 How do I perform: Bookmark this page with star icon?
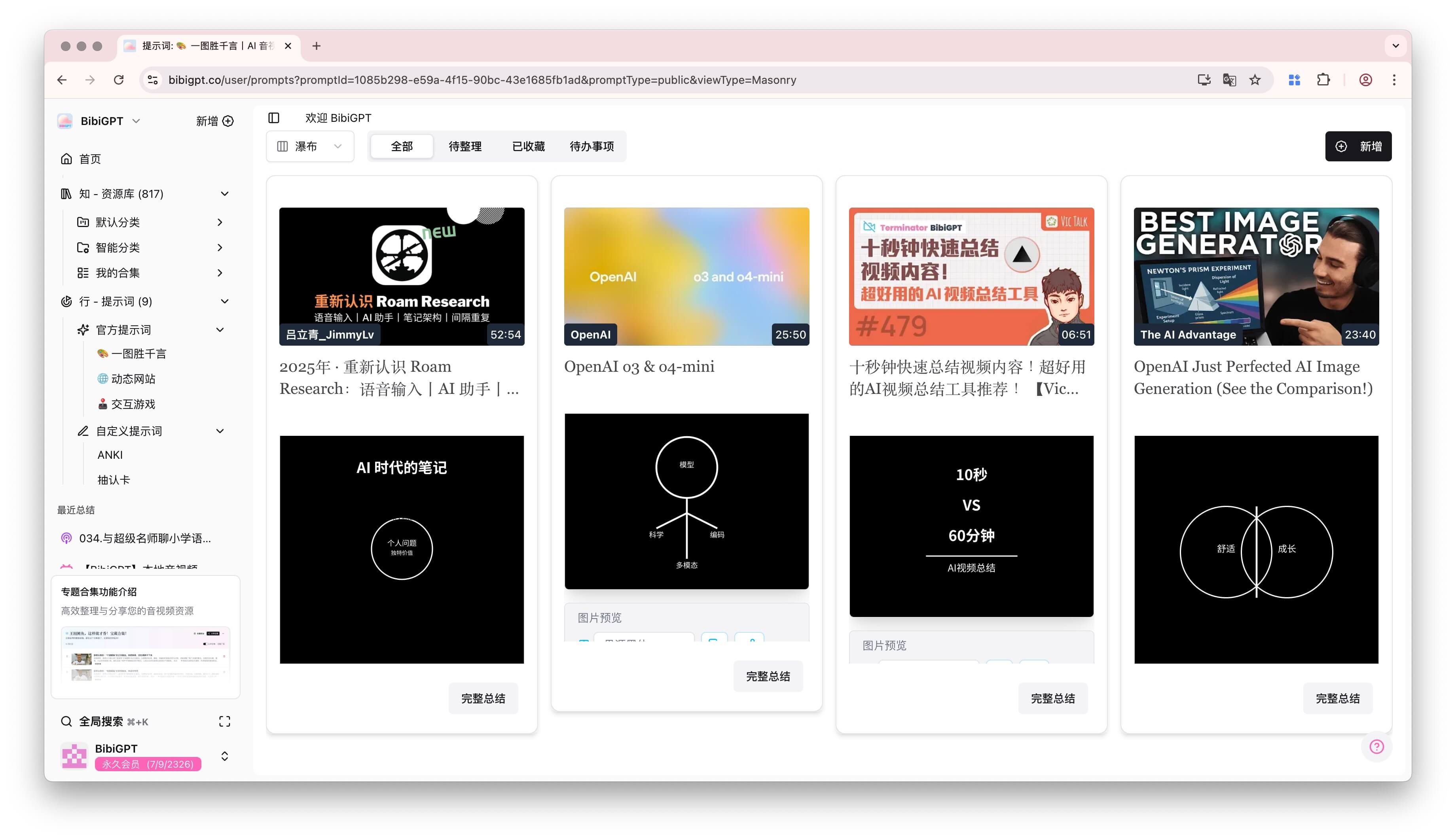[x=1255, y=80]
